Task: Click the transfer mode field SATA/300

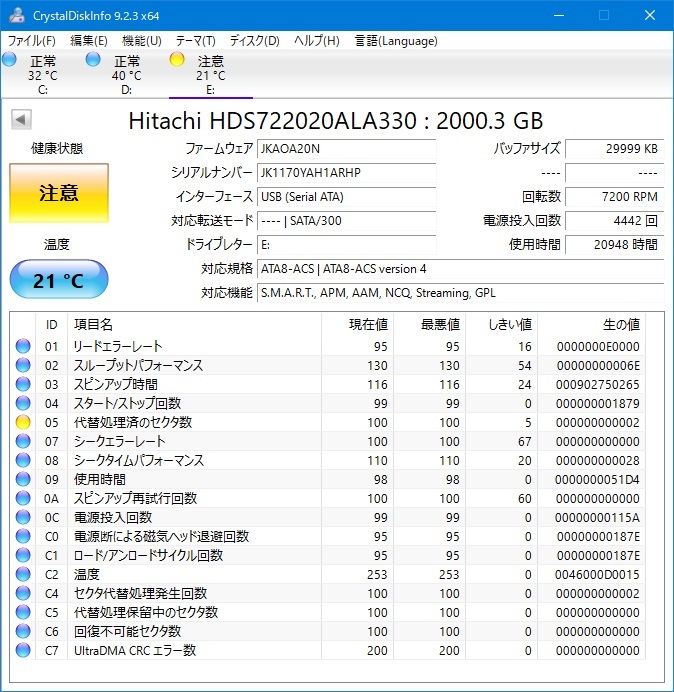Action: coord(346,220)
